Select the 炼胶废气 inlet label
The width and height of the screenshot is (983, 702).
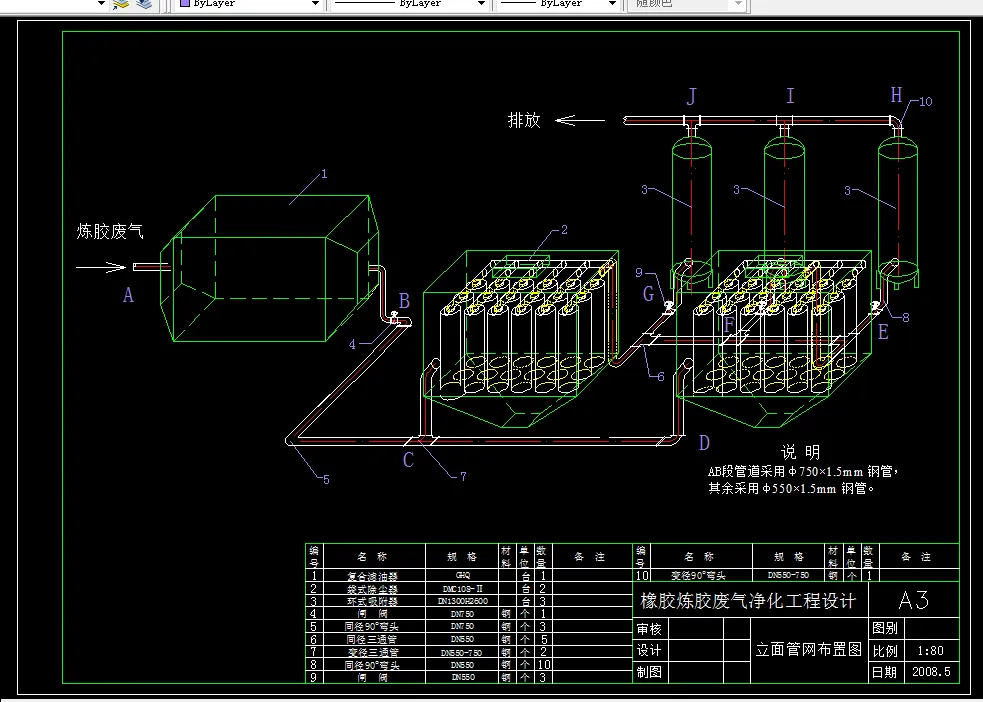click(x=110, y=231)
